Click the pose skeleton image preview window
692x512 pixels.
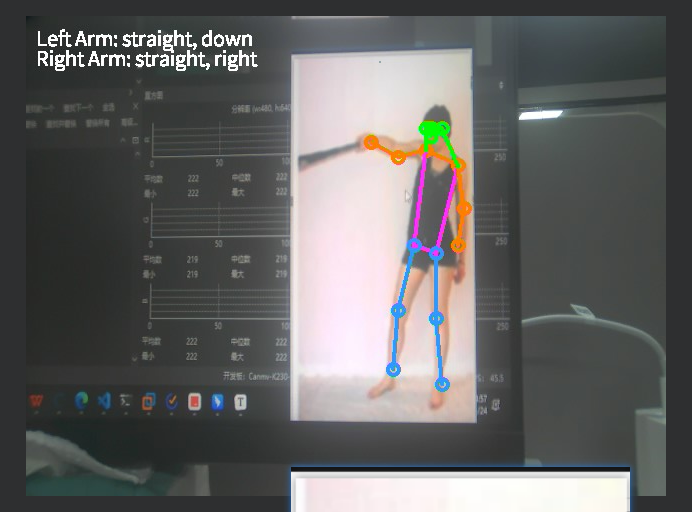click(383, 236)
